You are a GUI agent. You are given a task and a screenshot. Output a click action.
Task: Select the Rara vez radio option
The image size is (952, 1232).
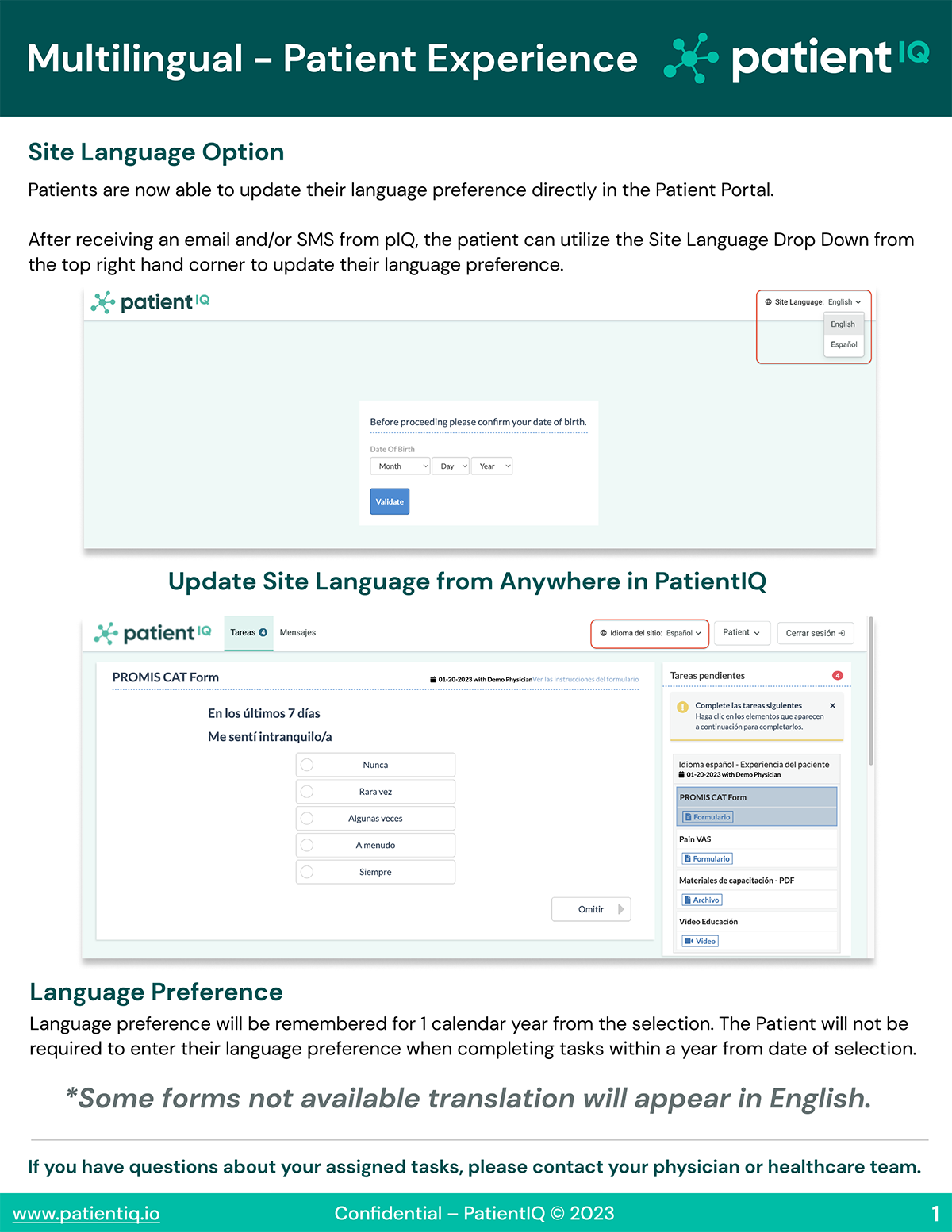coord(375,792)
